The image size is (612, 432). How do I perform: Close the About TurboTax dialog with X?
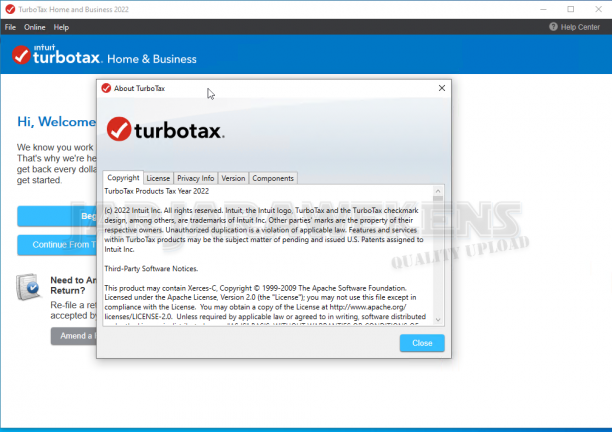pyautogui.click(x=441, y=88)
